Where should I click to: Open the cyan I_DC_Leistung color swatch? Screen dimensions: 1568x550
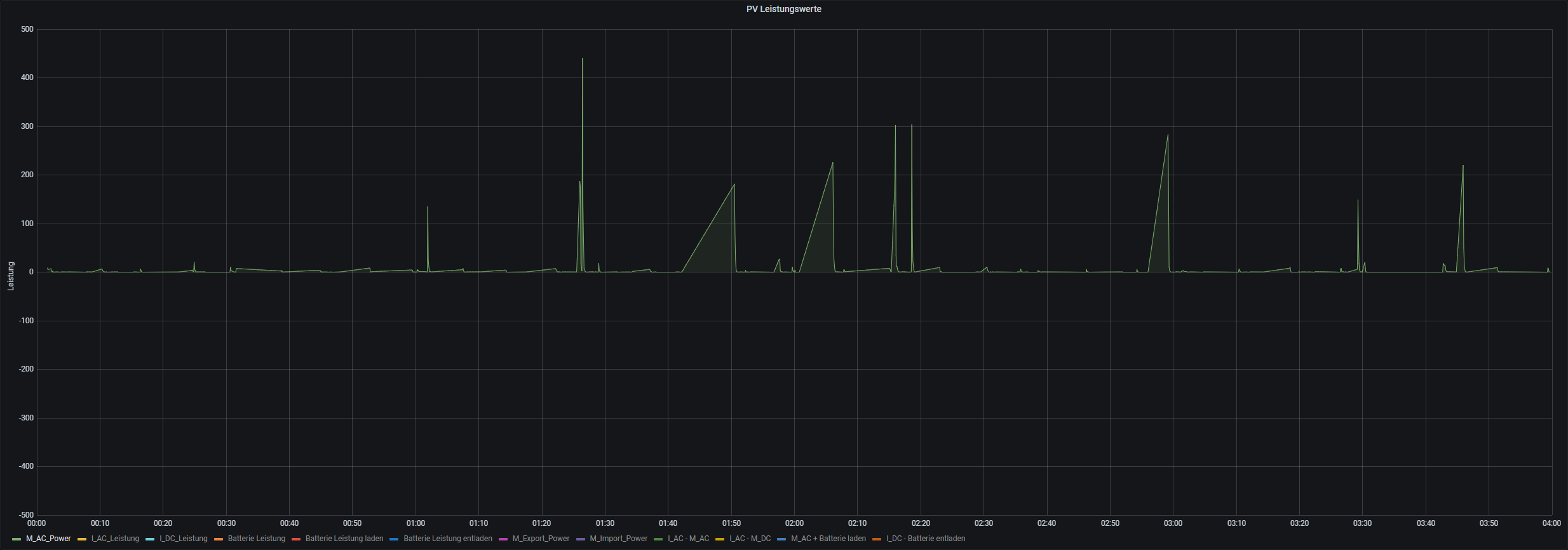tap(150, 539)
